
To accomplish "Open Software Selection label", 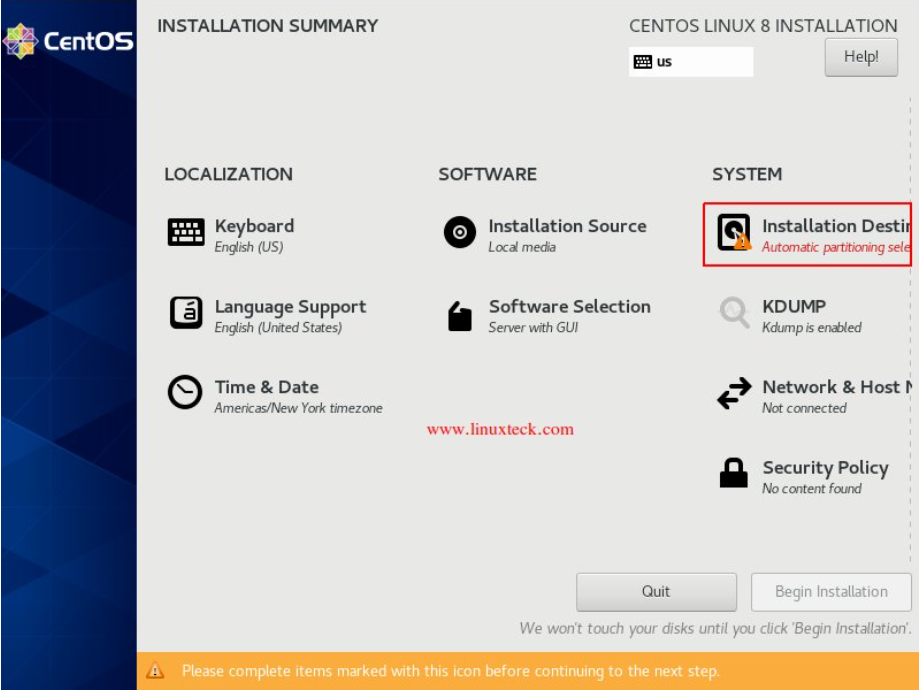I will pyautogui.click(x=570, y=306).
